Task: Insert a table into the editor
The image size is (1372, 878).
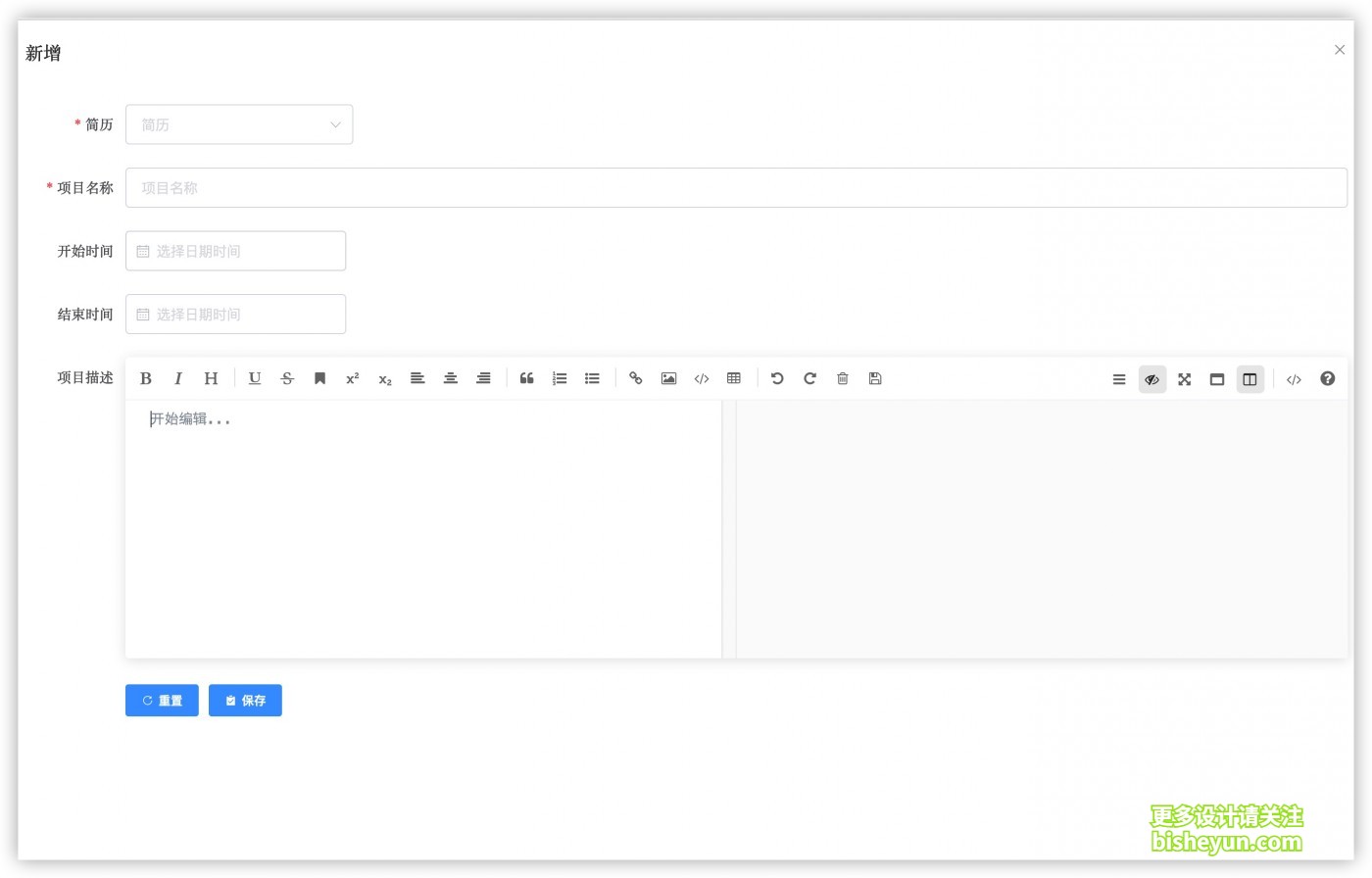Action: pyautogui.click(x=734, y=378)
